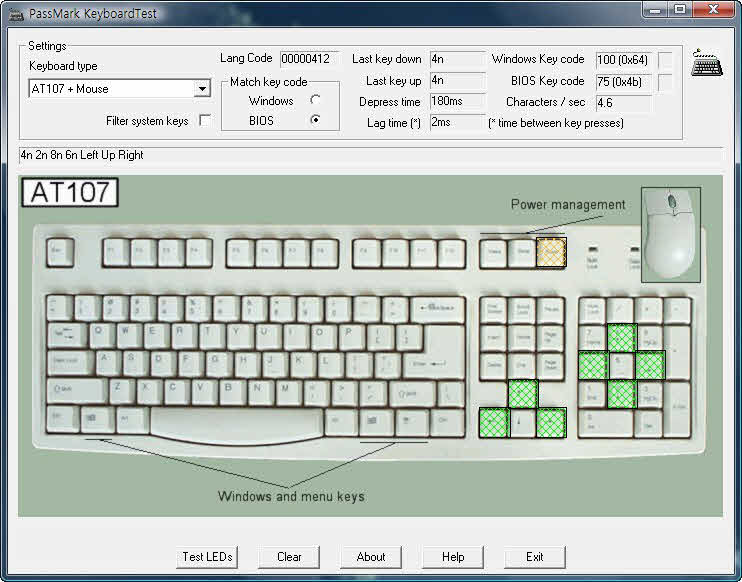Click the Delete key in navigation cluster
Image resolution: width=742 pixels, height=582 pixels.
tap(494, 366)
